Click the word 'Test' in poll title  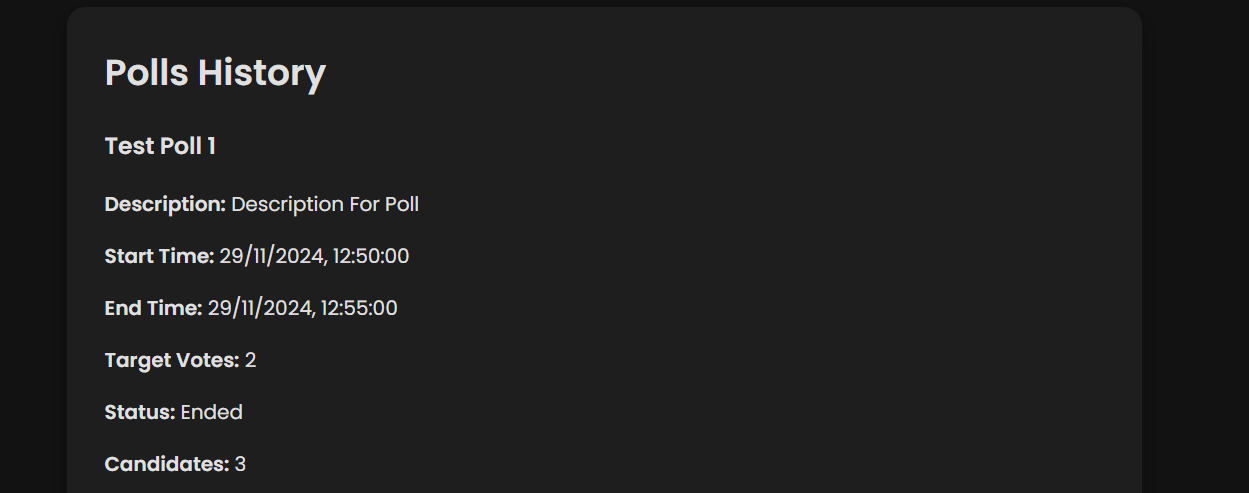127,146
